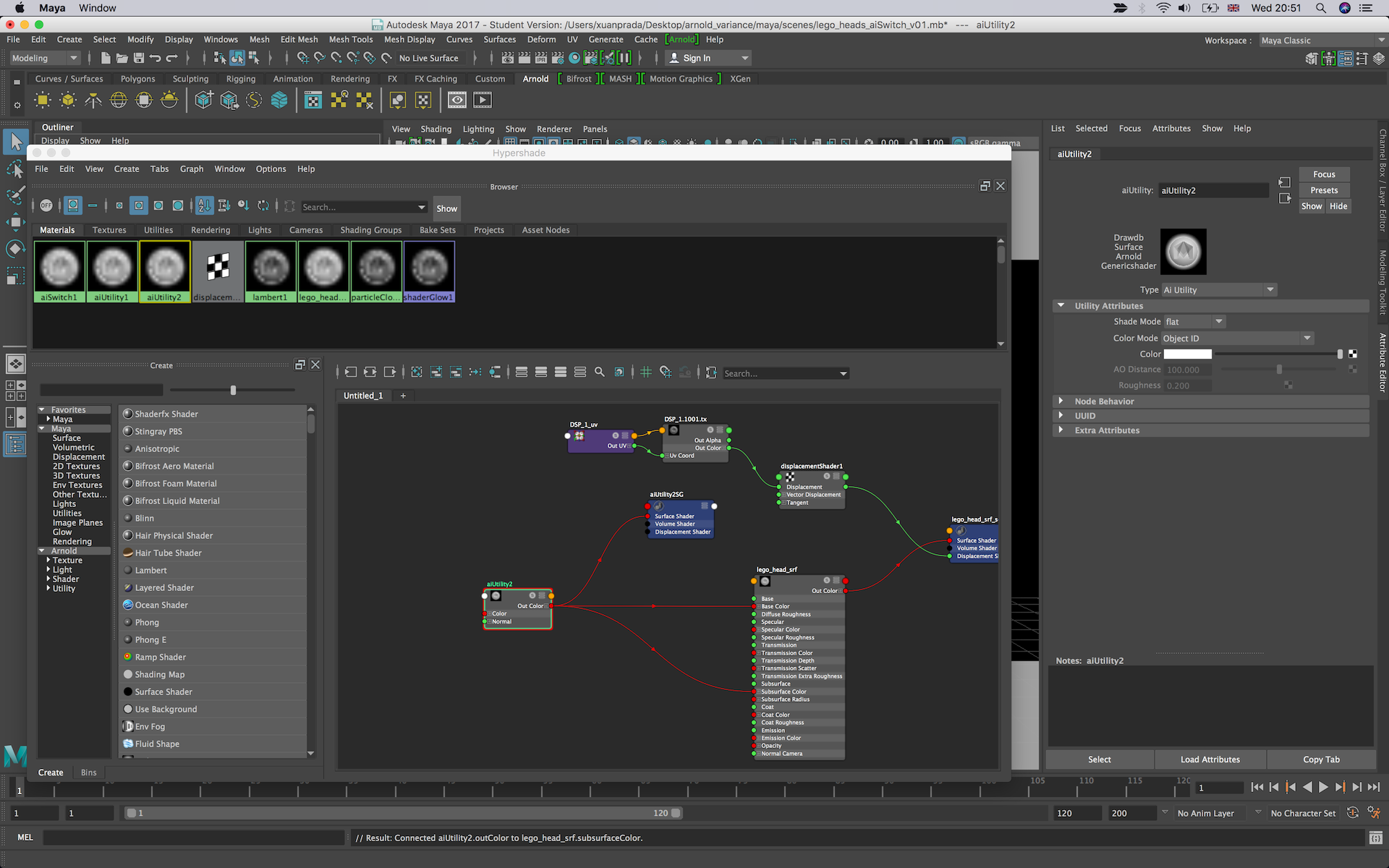This screenshot has width=1389, height=868.
Task: Open the Type Ai Utility dropdown
Action: (x=1219, y=290)
